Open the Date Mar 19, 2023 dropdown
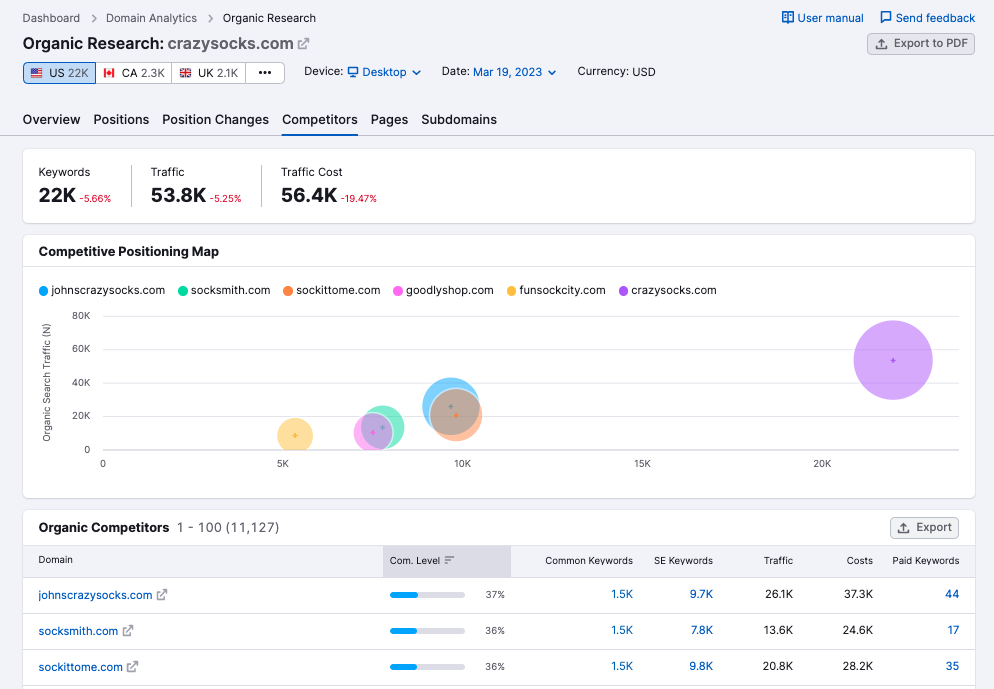The image size is (994, 689). point(514,72)
